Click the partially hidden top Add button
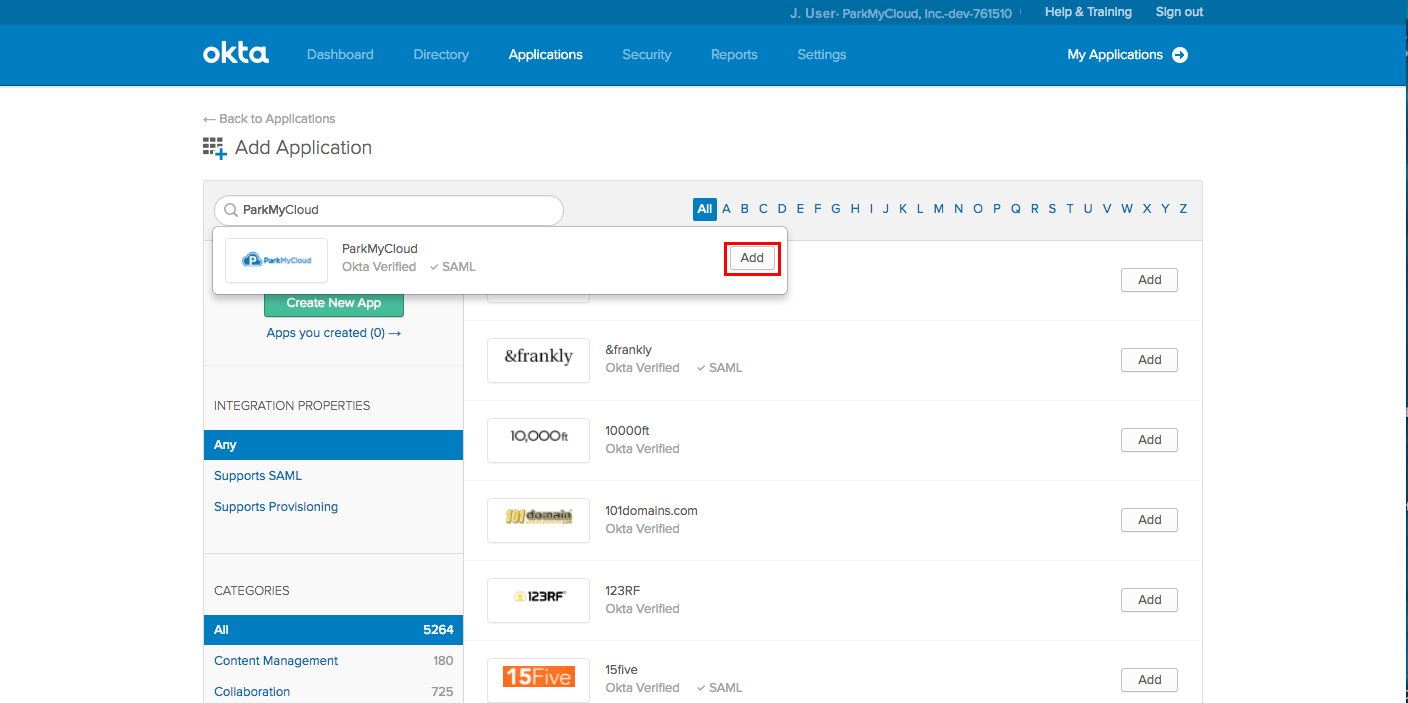The width and height of the screenshot is (1408, 703). 1149,280
